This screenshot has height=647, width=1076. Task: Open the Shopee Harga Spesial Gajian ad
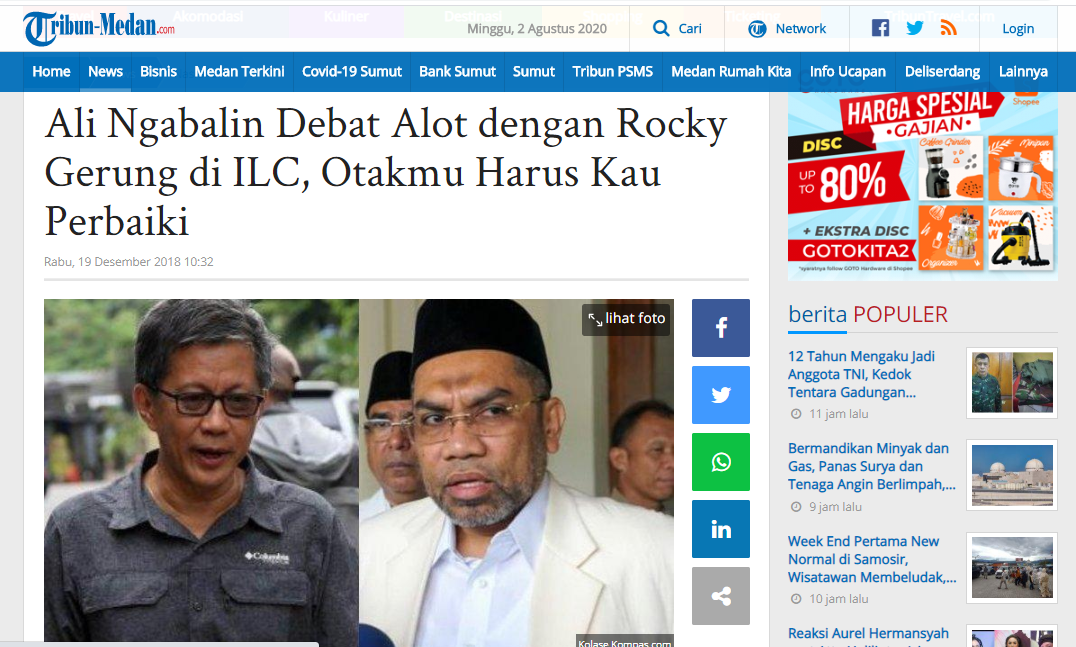click(922, 186)
